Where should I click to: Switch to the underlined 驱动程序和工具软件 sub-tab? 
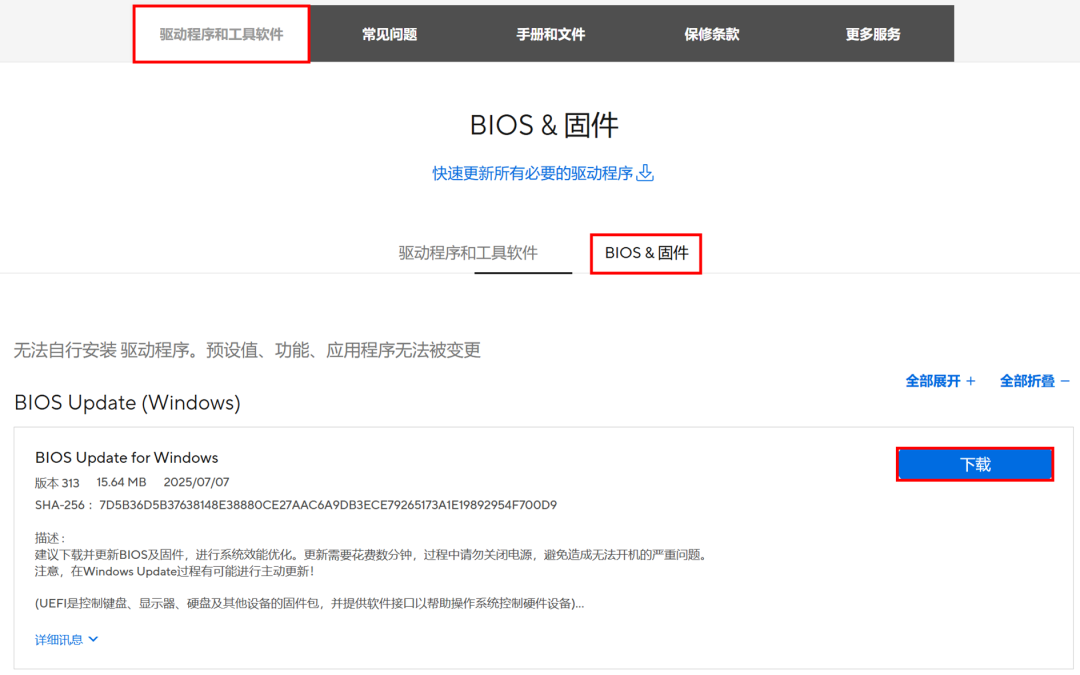468,253
